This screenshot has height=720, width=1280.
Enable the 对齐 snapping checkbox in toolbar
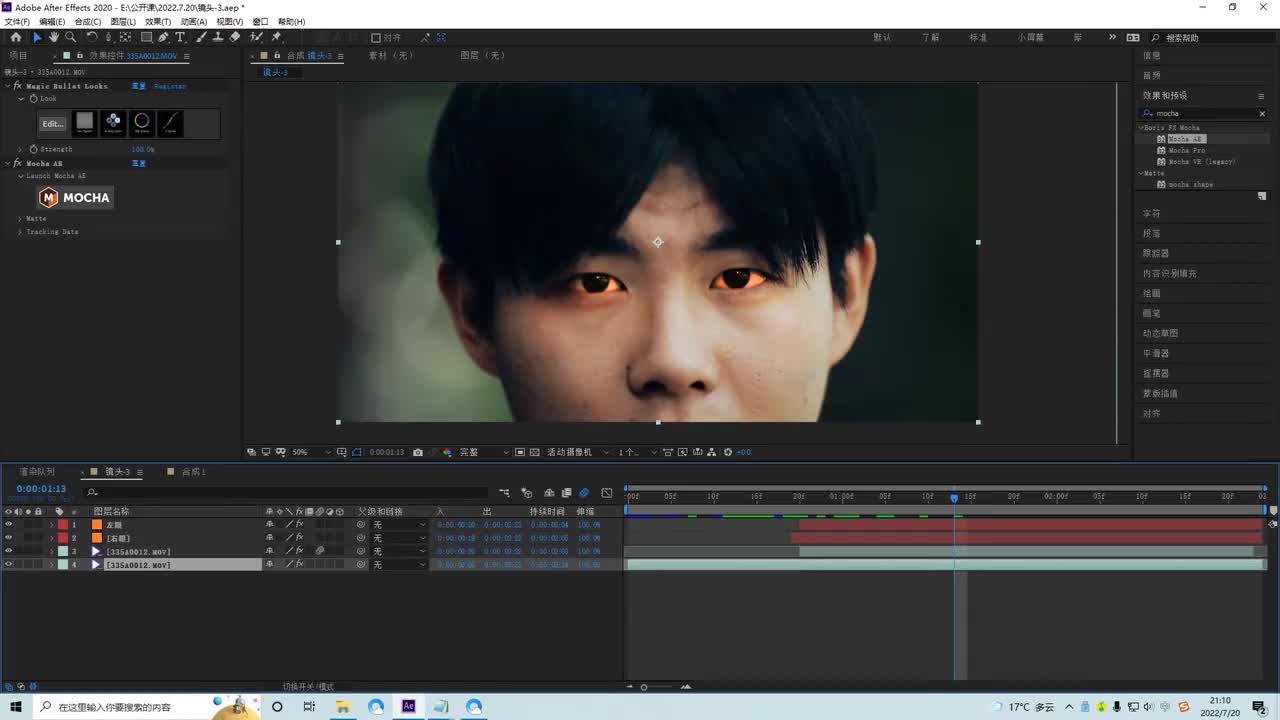(x=376, y=37)
